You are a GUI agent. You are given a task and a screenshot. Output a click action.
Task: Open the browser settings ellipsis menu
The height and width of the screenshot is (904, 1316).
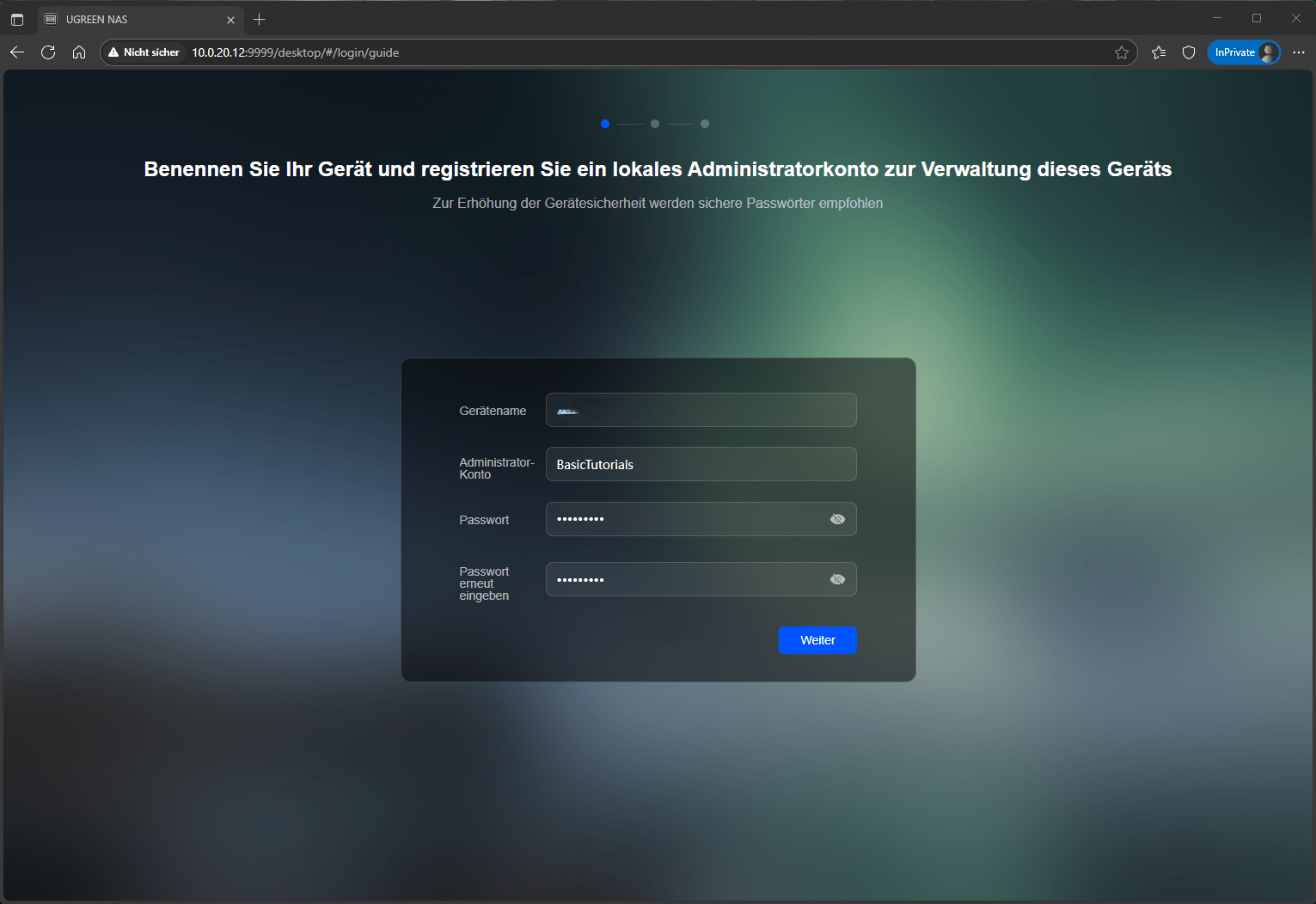1298,52
